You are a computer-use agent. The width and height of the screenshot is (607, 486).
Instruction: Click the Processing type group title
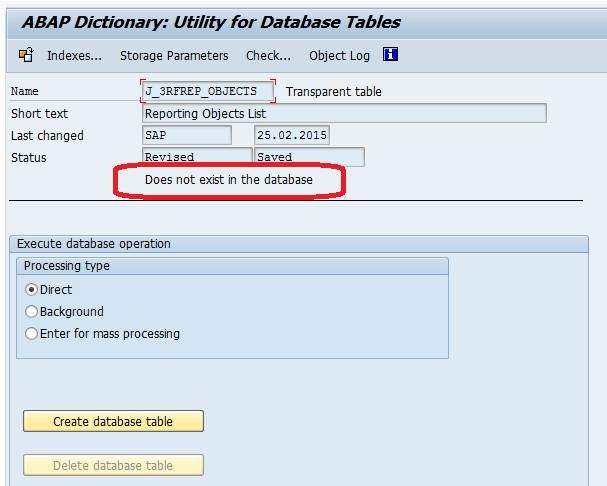tap(67, 266)
